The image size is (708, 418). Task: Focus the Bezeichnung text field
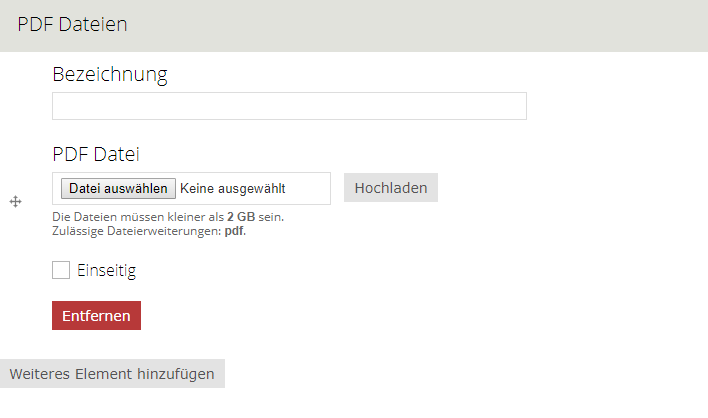289,106
